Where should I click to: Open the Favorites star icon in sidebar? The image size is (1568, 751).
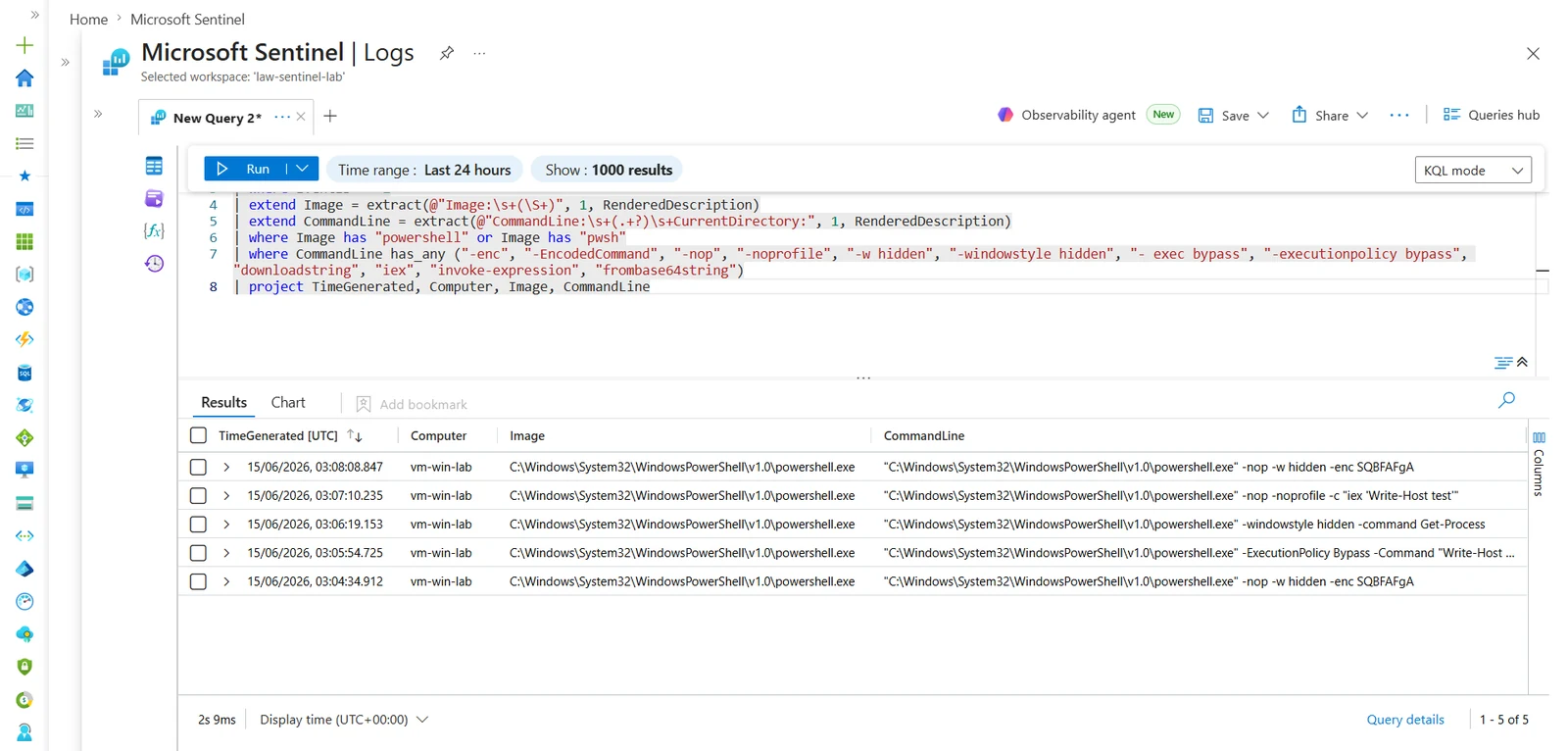(24, 175)
